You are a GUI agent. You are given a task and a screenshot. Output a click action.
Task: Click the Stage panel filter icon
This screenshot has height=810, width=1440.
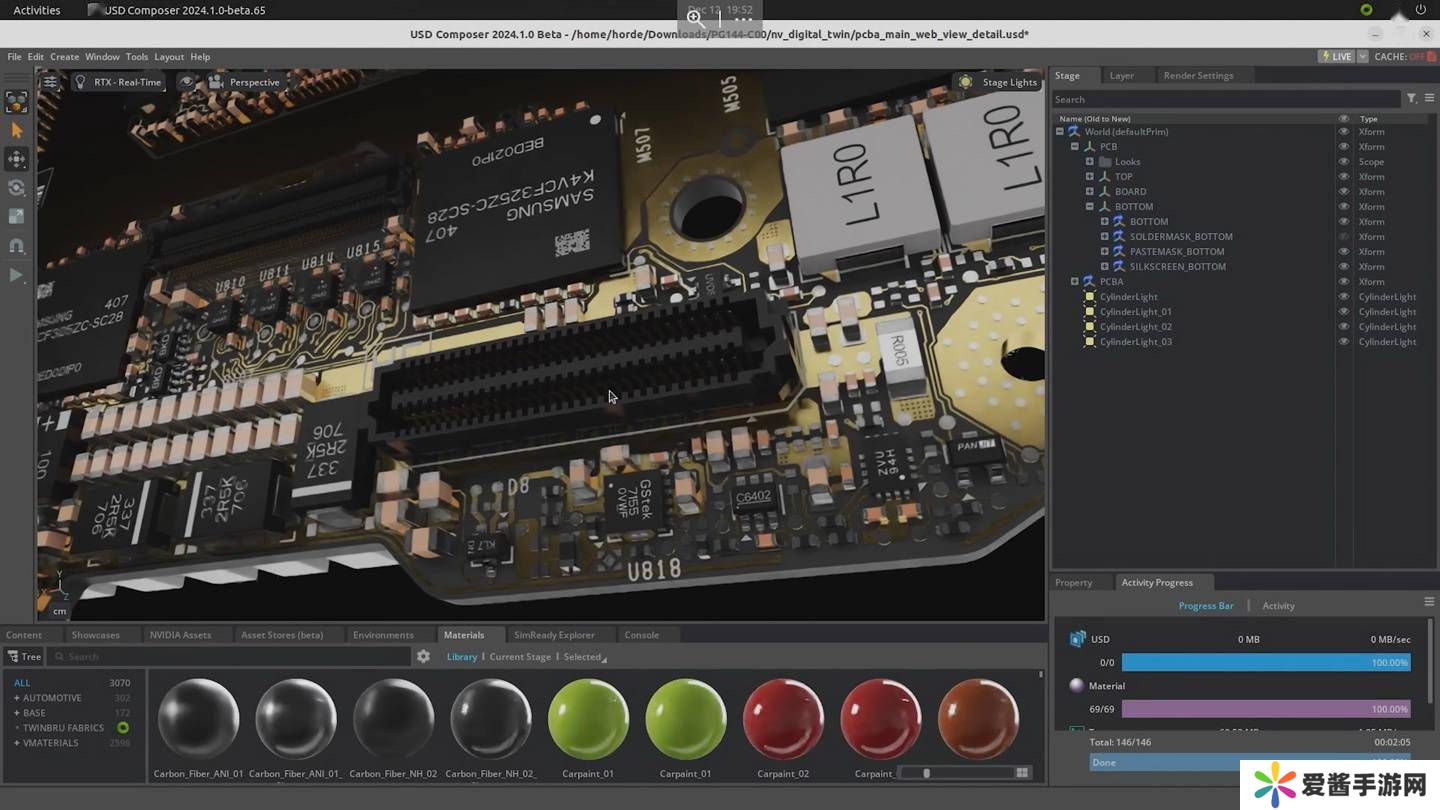pos(1411,99)
